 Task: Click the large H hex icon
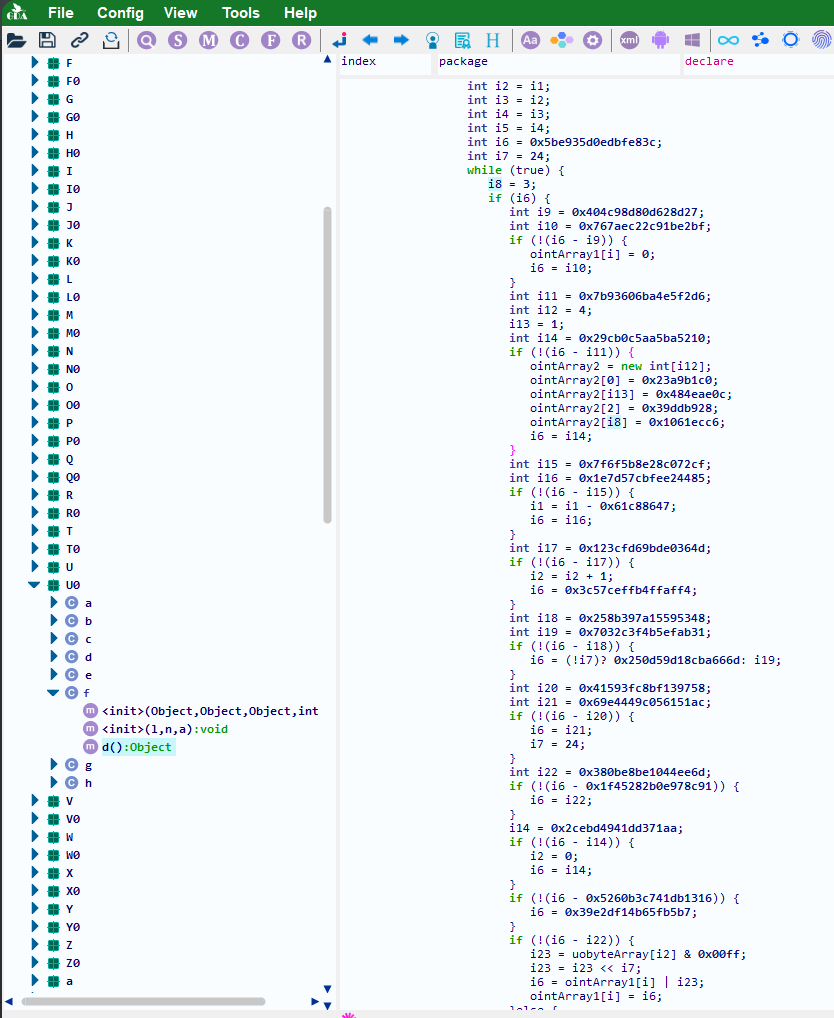[493, 40]
